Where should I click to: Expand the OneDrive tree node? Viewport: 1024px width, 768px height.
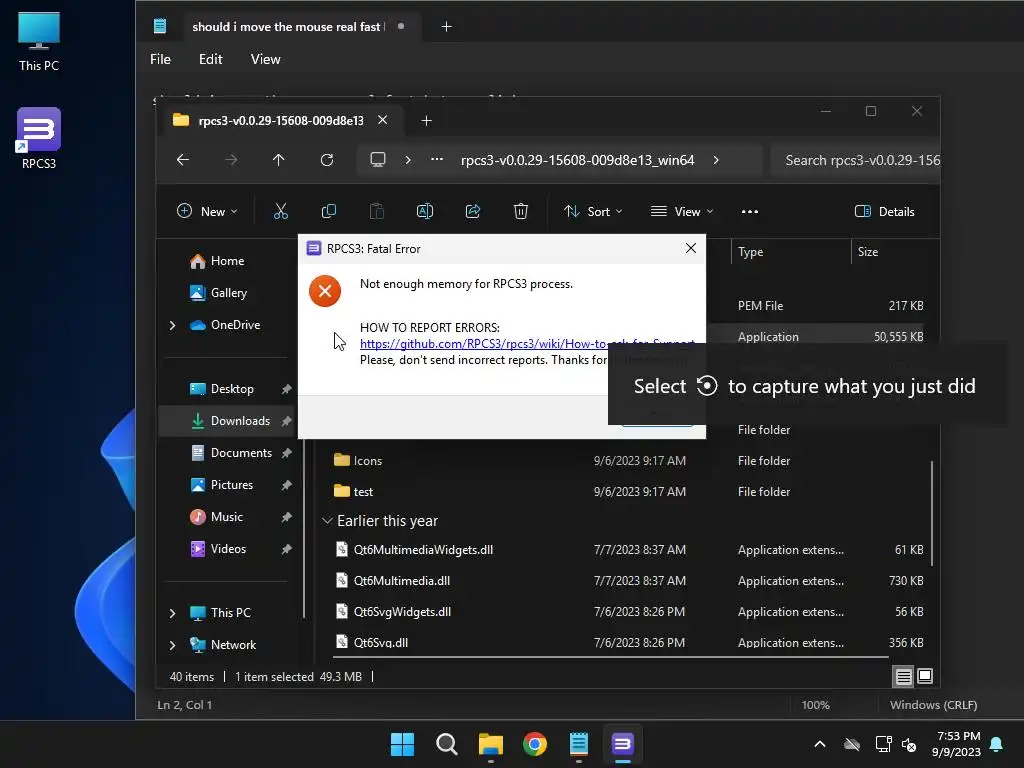click(172, 325)
